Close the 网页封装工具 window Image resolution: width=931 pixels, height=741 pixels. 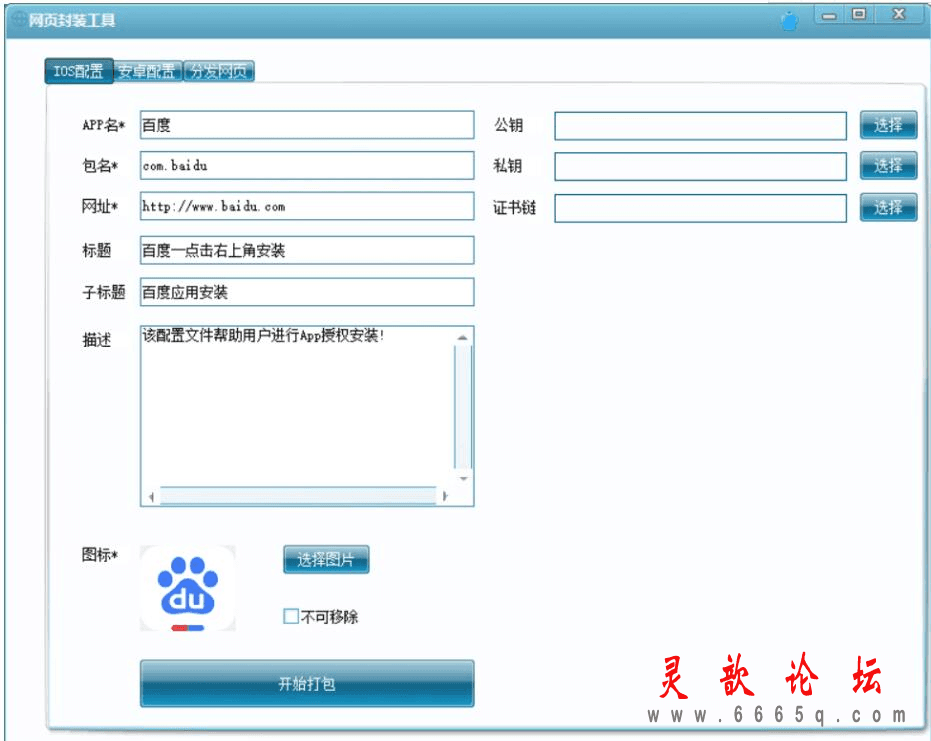[x=899, y=14]
